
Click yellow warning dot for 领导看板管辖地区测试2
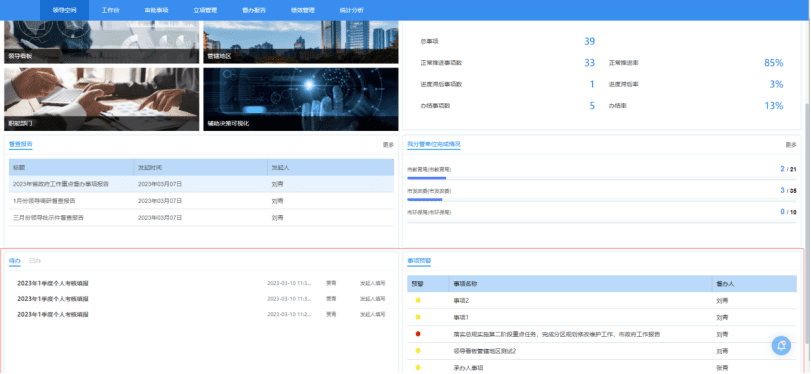coord(418,351)
